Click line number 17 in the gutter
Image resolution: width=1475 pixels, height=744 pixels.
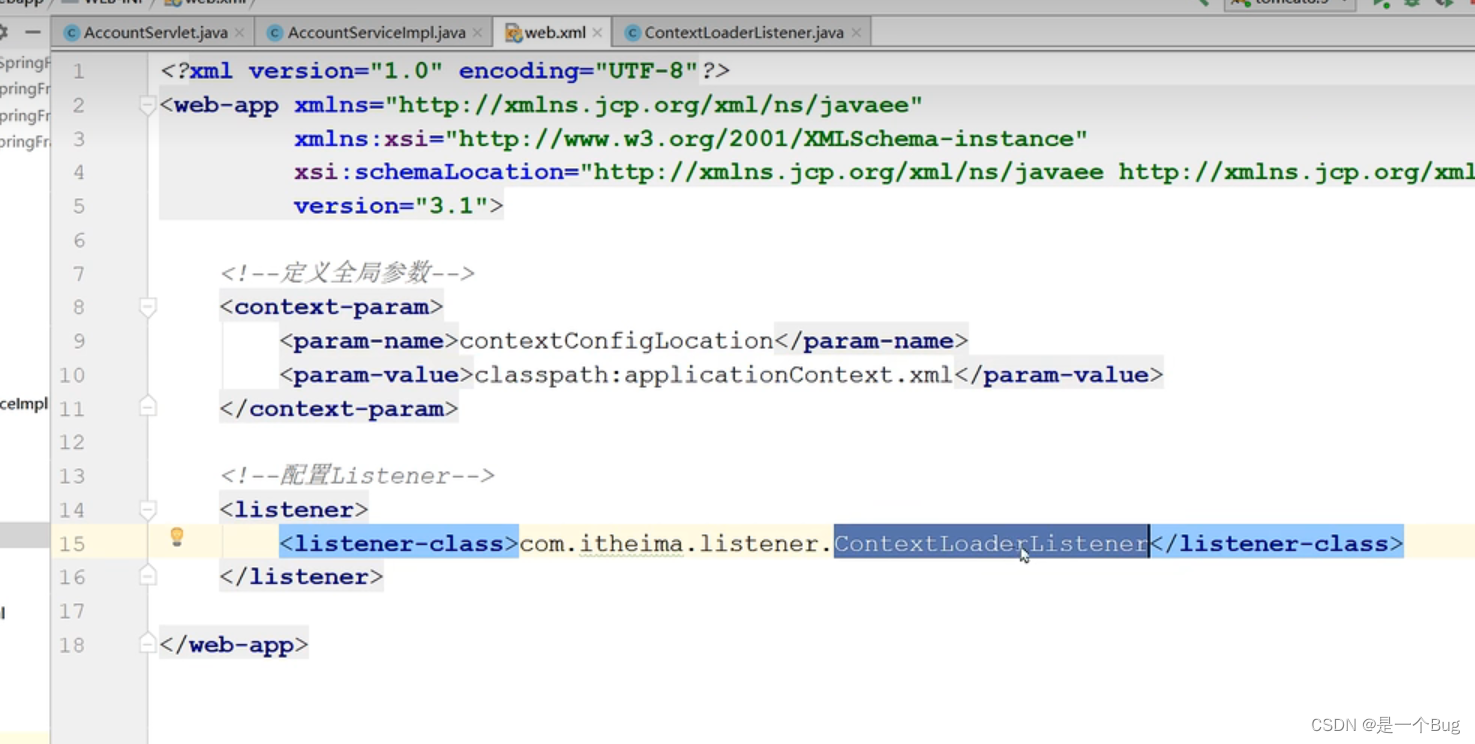click(x=72, y=611)
